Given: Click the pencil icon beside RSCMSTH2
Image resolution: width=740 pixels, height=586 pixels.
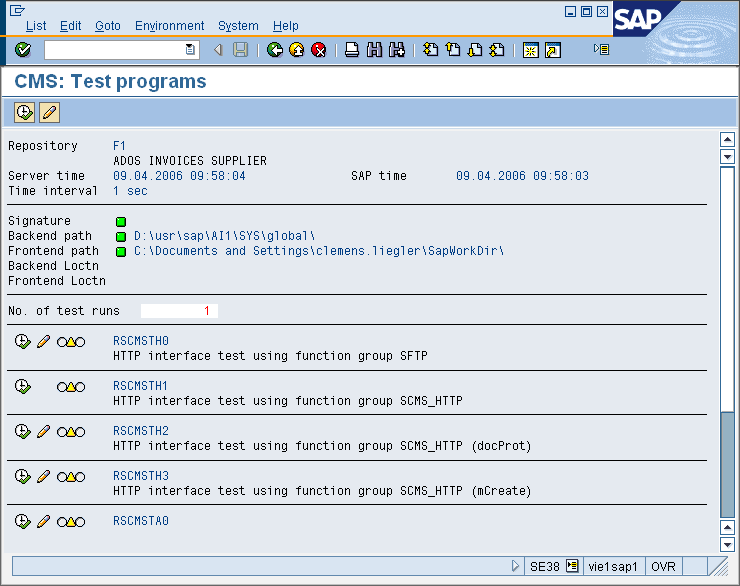Looking at the screenshot, I should 43,432.
